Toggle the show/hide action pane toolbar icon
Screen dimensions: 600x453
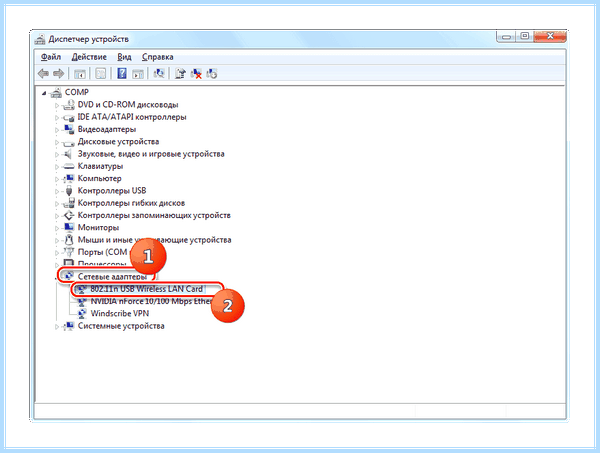[x=137, y=73]
